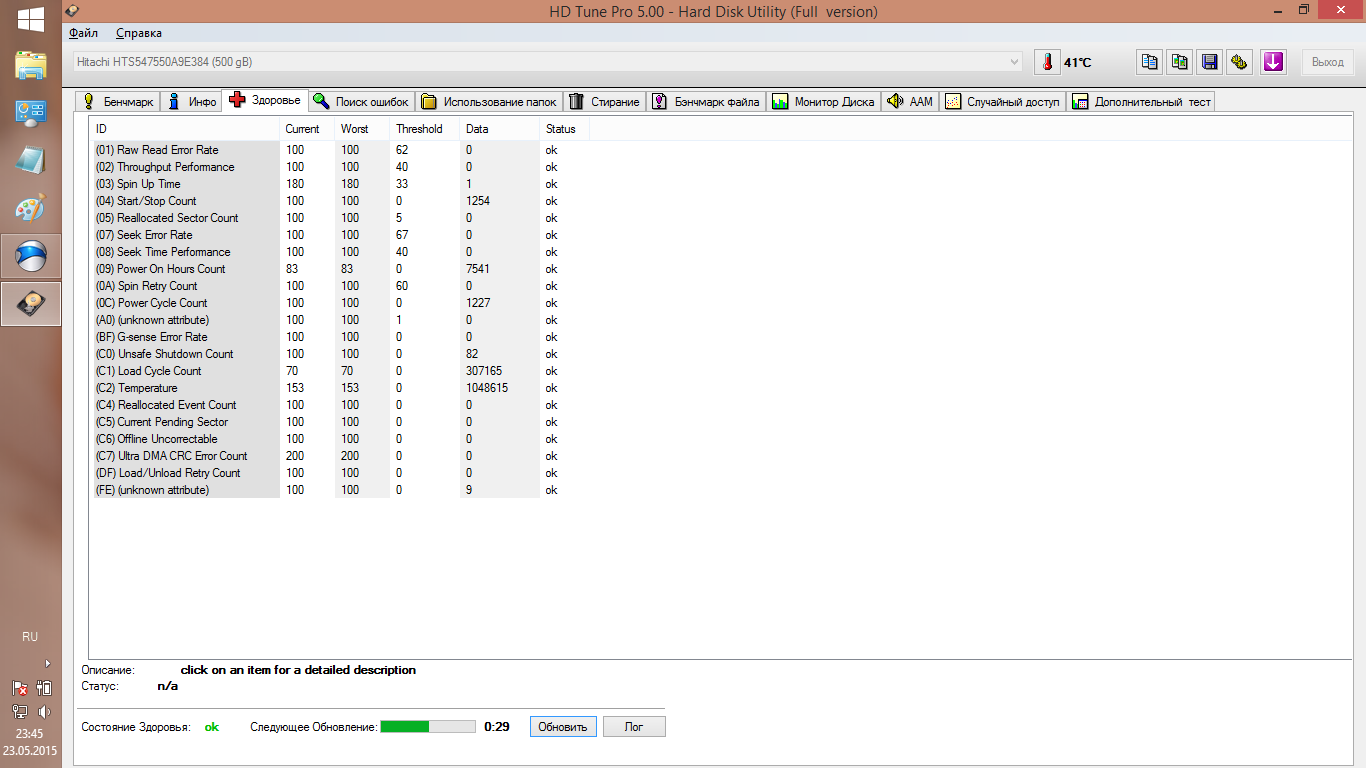Launch Paint from the taskbar

pyautogui.click(x=30, y=208)
